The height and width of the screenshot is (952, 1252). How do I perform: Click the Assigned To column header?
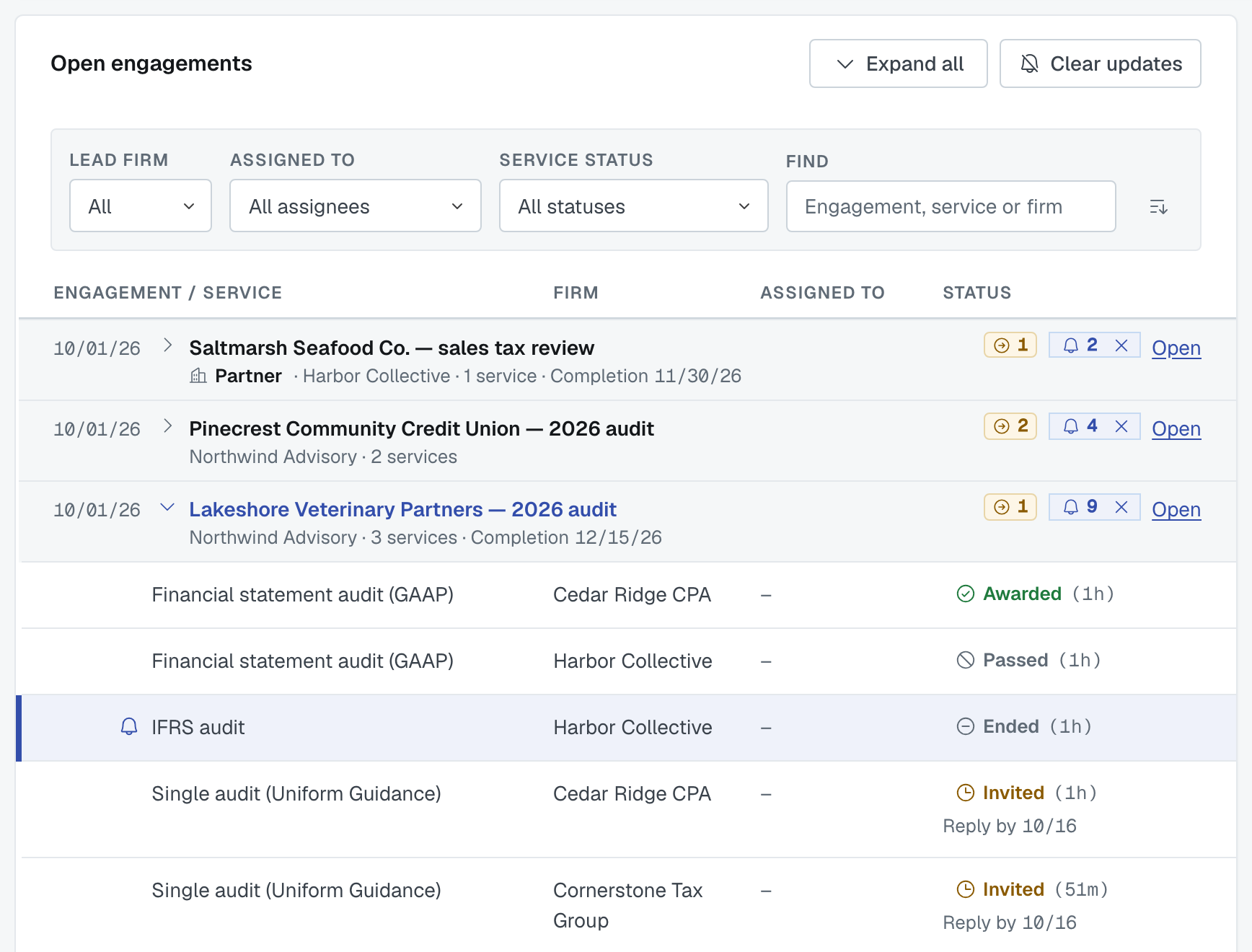click(822, 293)
